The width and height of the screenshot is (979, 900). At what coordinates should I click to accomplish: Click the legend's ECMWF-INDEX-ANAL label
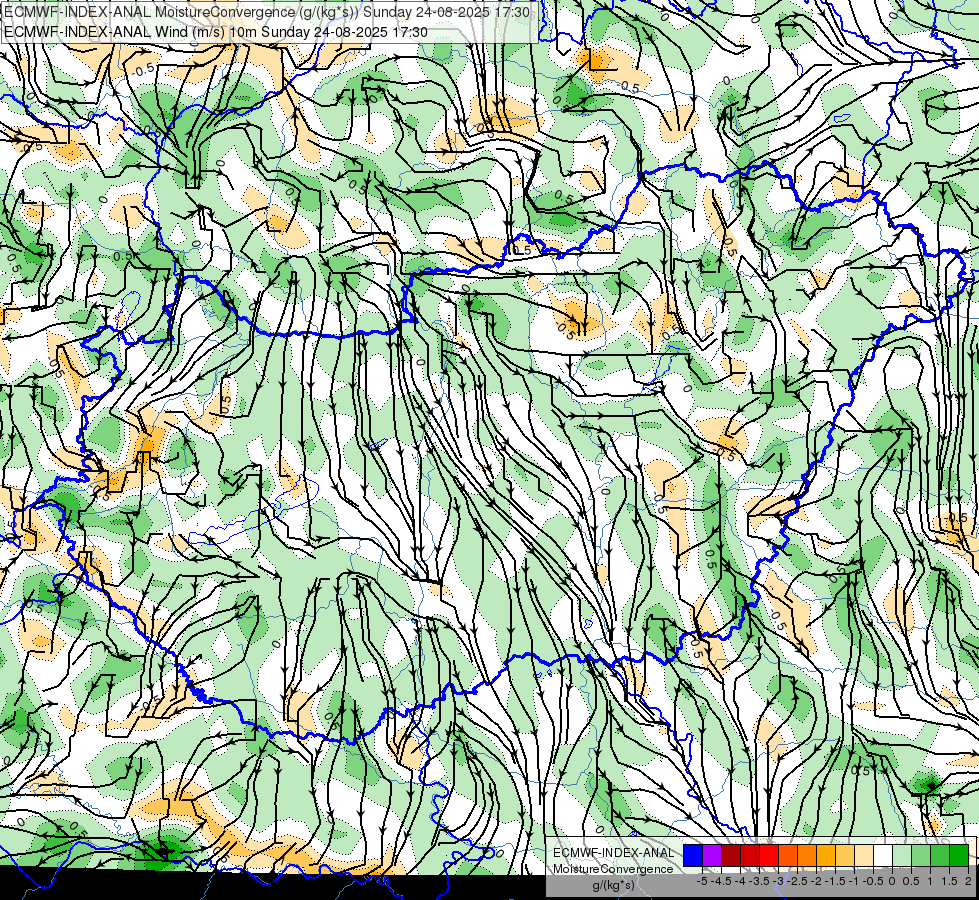(613, 853)
